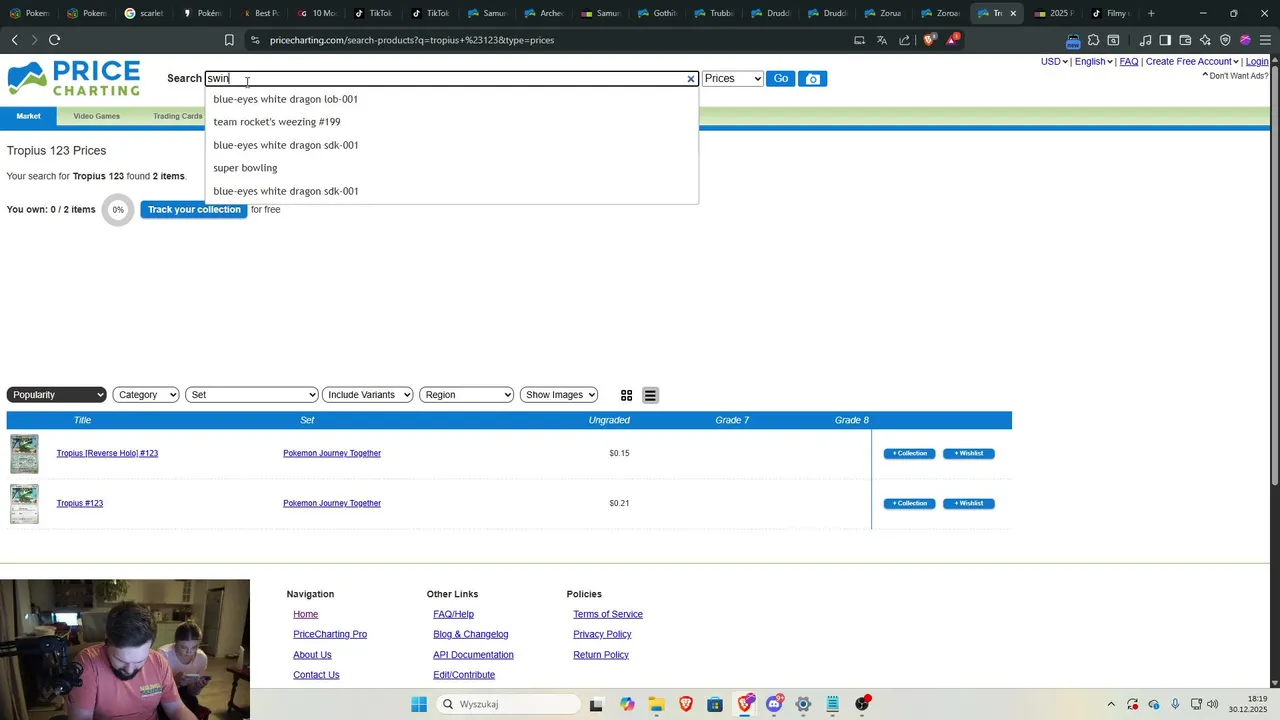Click the share page icon
The width and height of the screenshot is (1280, 720).
905,40
